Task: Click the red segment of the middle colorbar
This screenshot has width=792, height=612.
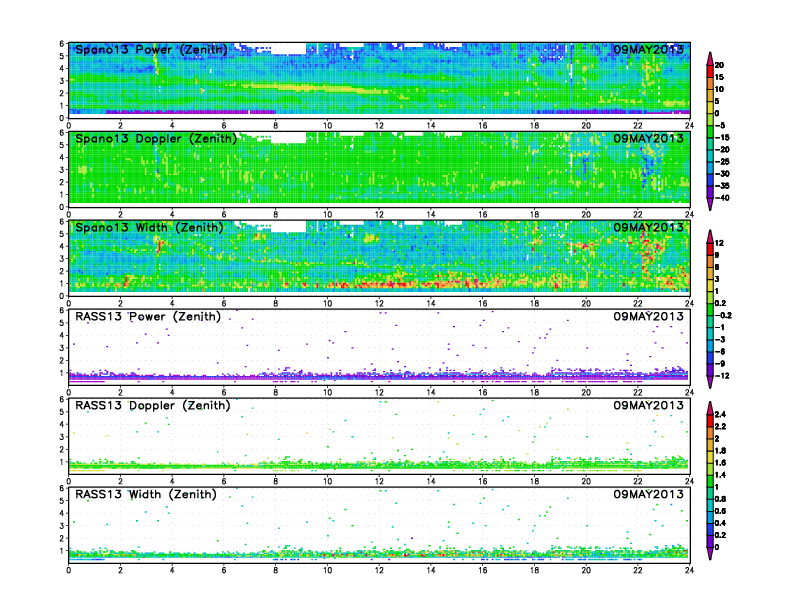Action: [710, 249]
